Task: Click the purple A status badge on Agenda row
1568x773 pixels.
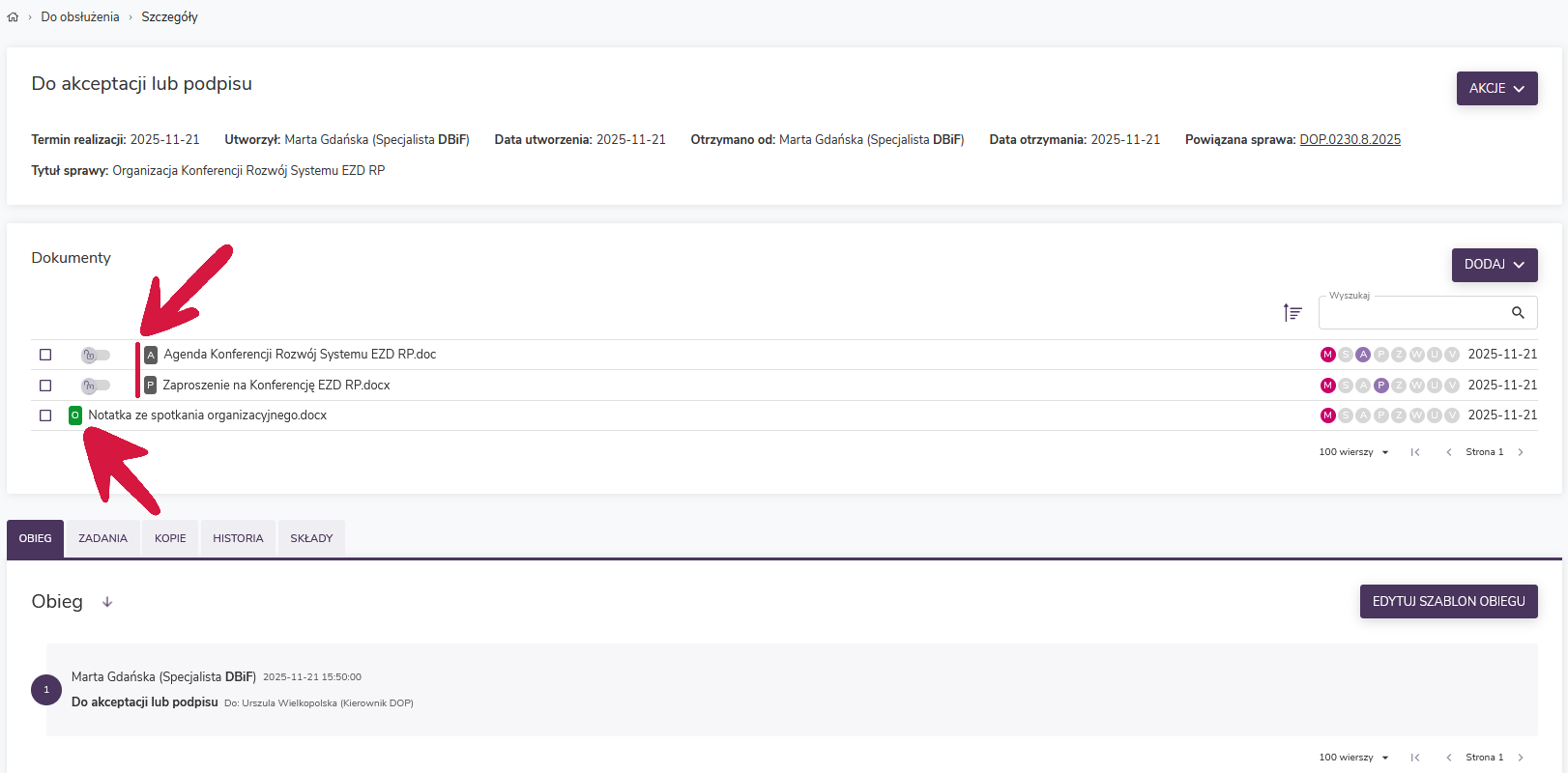Action: [1363, 355]
